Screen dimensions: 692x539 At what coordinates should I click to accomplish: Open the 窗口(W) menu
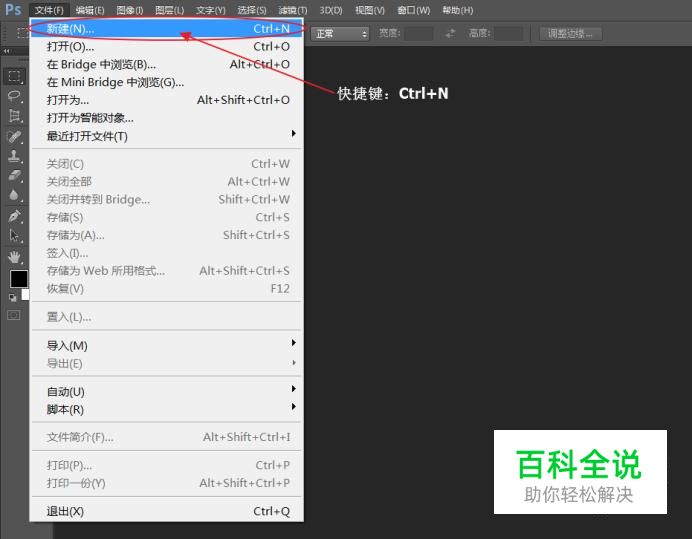coord(414,10)
